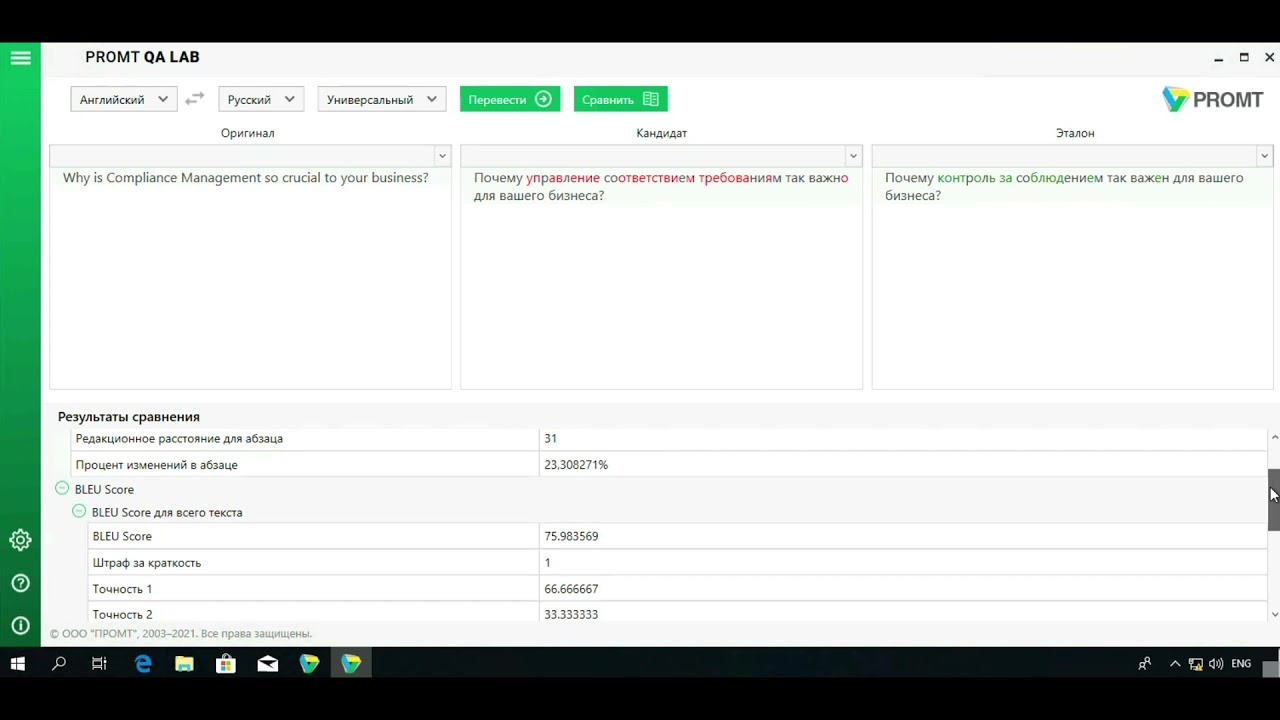Viewport: 1280px width, 720px height.
Task: Click the value 66.666667
Action: 571,589
